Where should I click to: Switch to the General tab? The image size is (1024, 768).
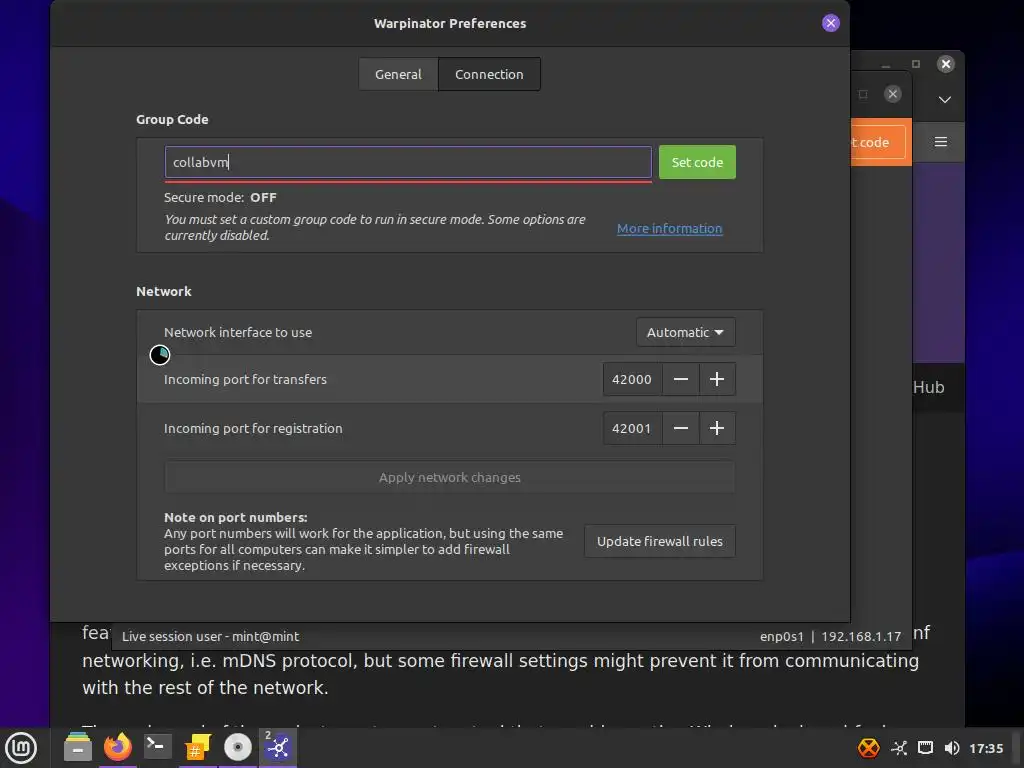tap(398, 74)
